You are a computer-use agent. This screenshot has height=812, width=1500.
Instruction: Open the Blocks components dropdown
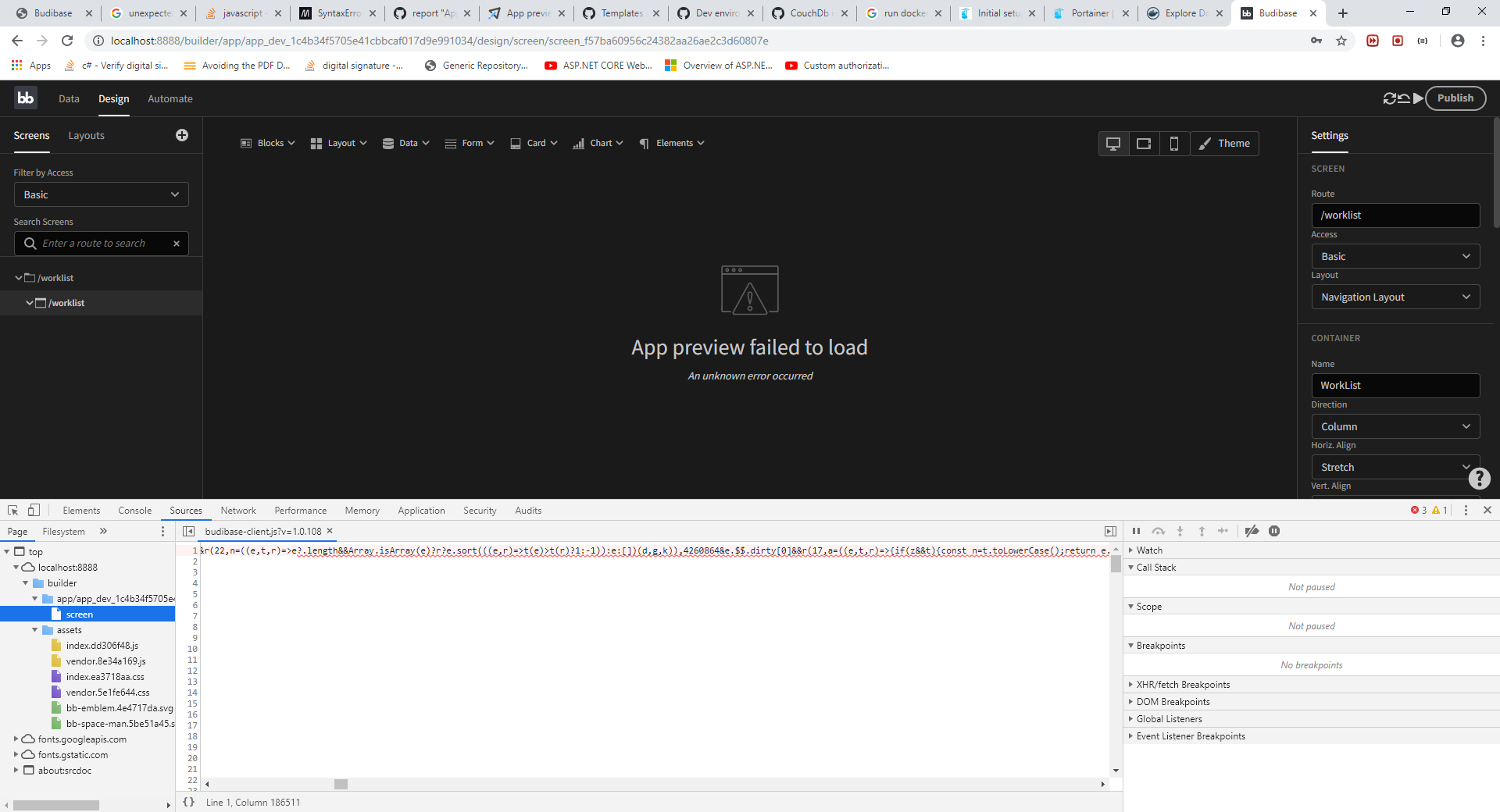268,143
